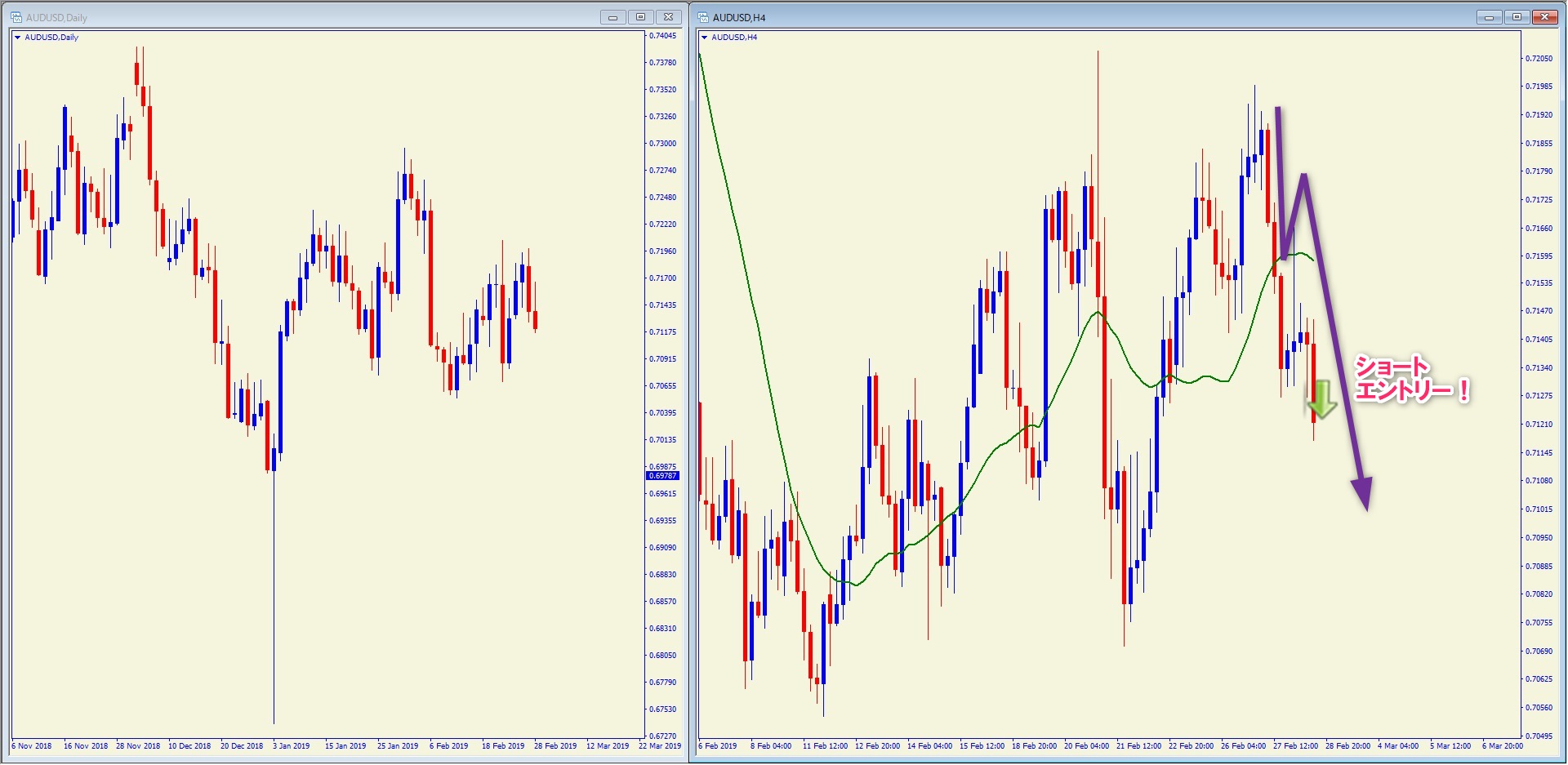Screen dimensions: 1568x765
Task: Open the triangle menu beside AUDUSD,H4 chart label
Action: 704,38
